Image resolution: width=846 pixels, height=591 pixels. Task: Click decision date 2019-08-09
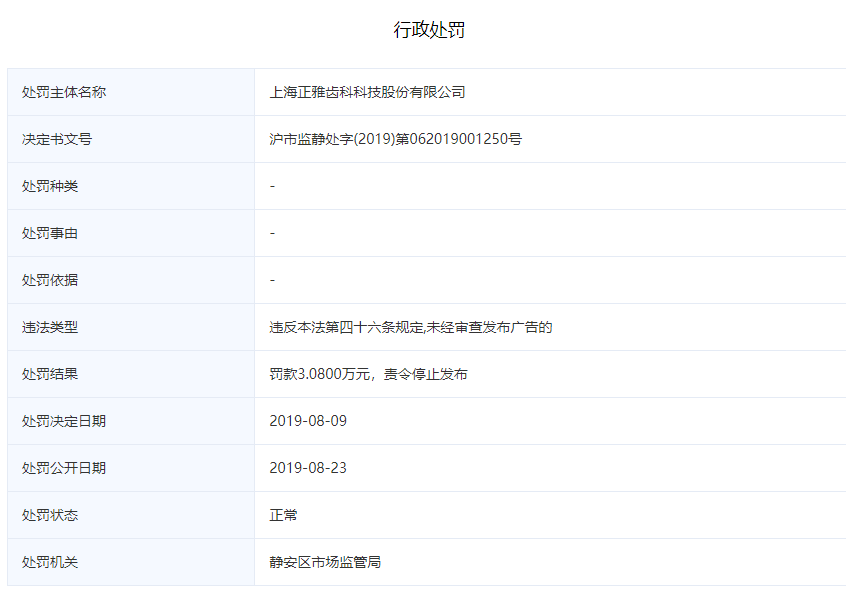coord(308,421)
